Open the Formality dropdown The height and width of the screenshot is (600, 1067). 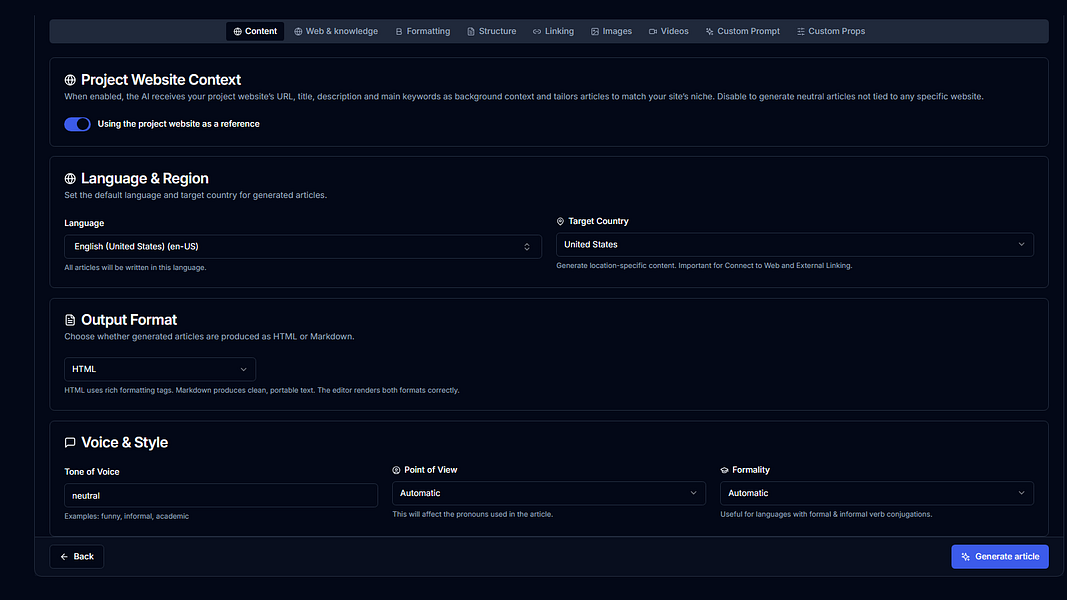coord(876,493)
